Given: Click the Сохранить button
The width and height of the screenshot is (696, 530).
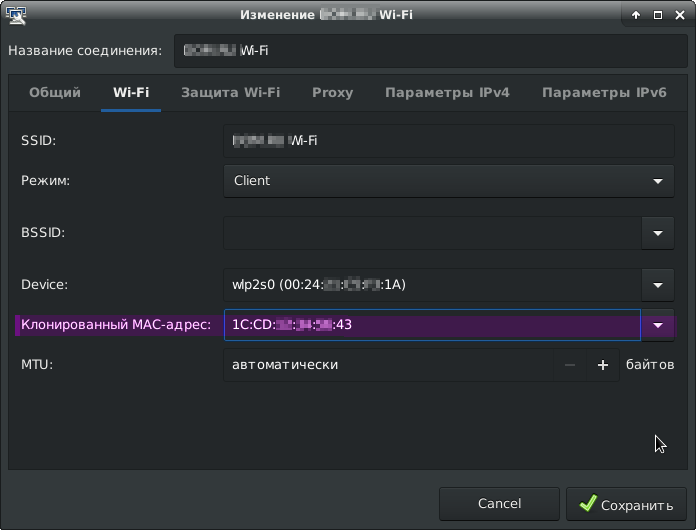Looking at the screenshot, I should coord(626,504).
